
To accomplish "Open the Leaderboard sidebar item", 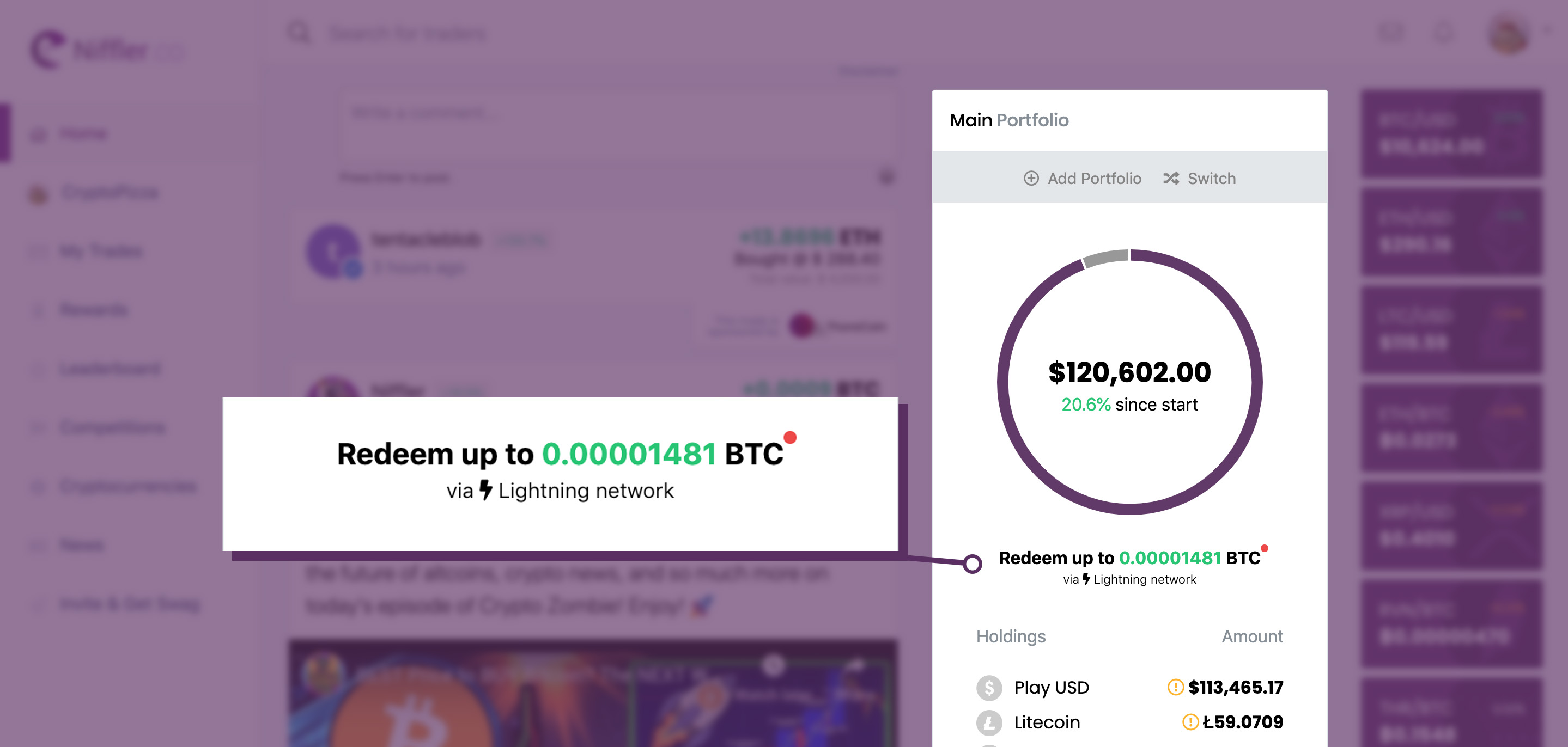I will click(110, 369).
